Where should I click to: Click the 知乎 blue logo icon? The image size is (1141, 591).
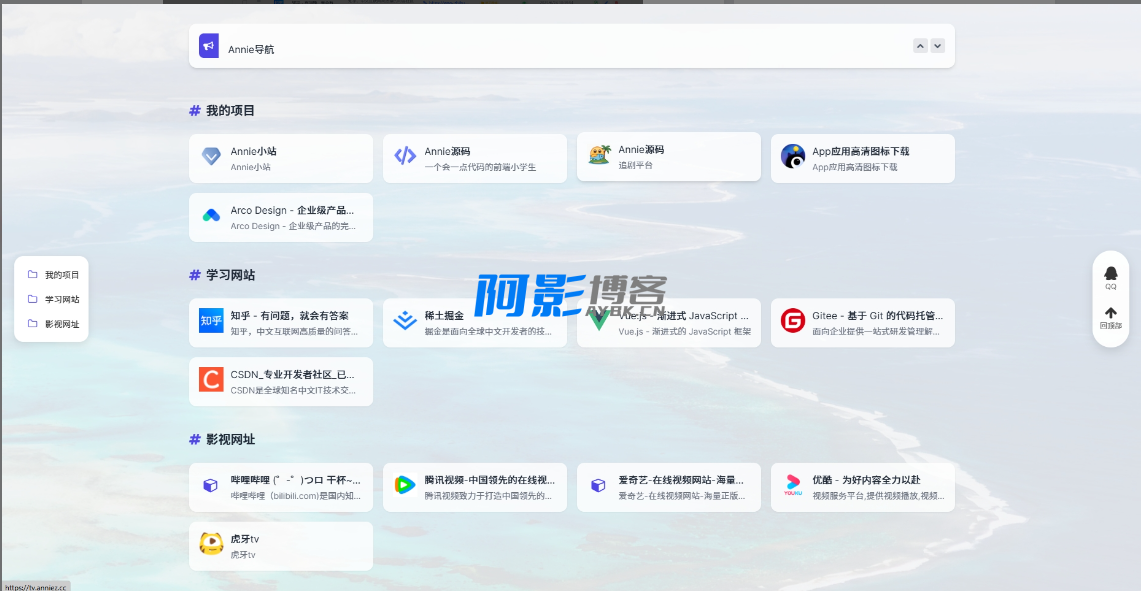coord(211,321)
